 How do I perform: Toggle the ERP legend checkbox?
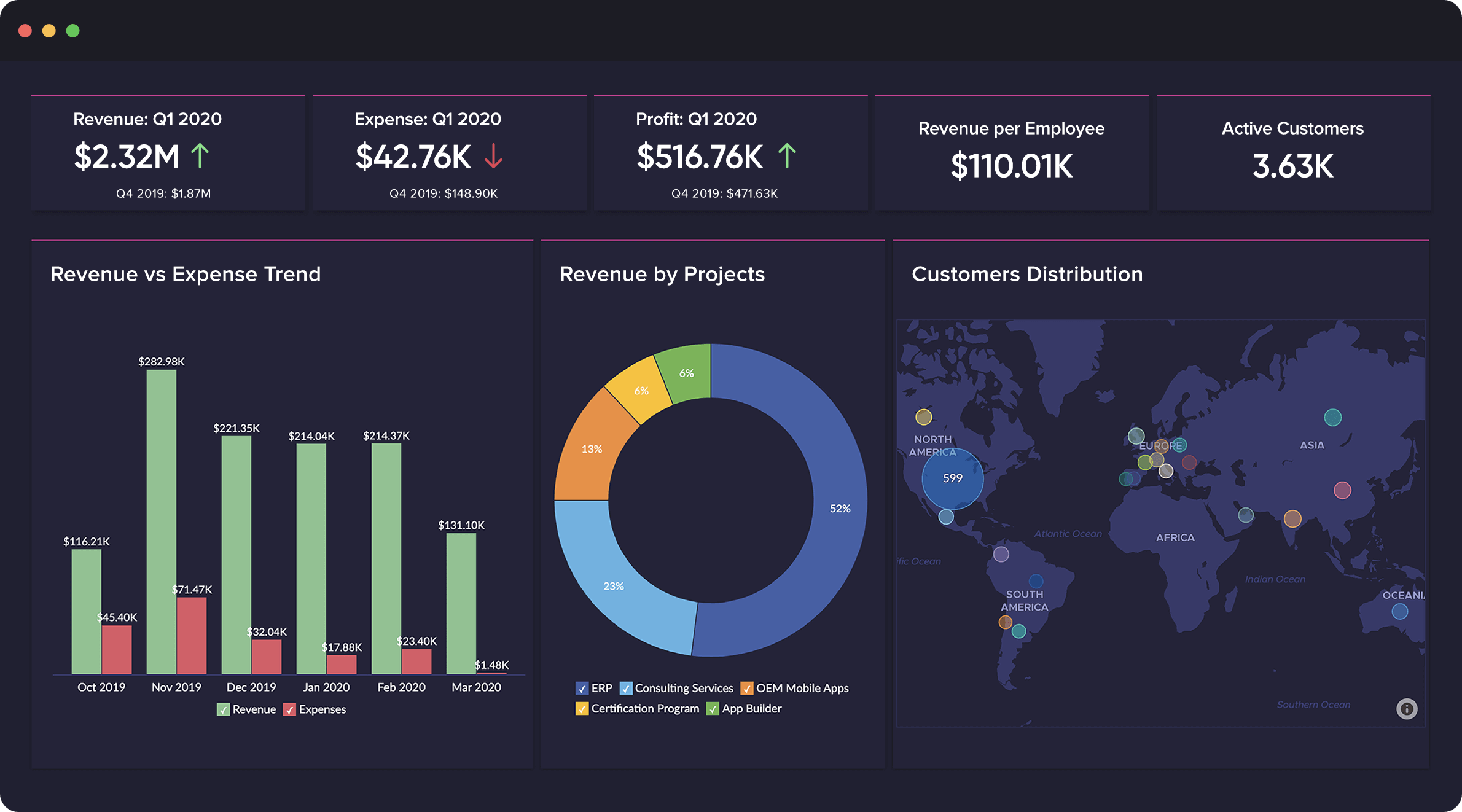[x=582, y=689]
